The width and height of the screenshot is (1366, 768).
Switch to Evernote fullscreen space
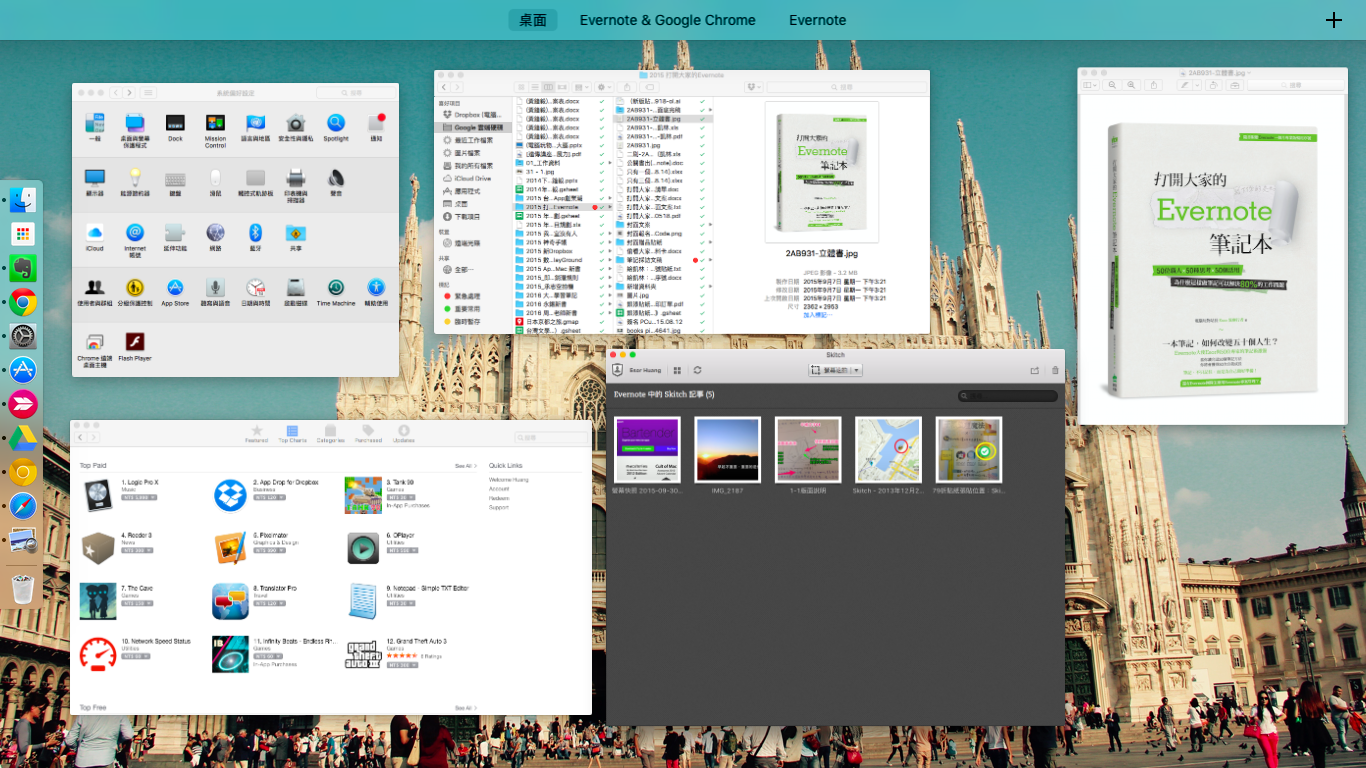pyautogui.click(x=817, y=20)
